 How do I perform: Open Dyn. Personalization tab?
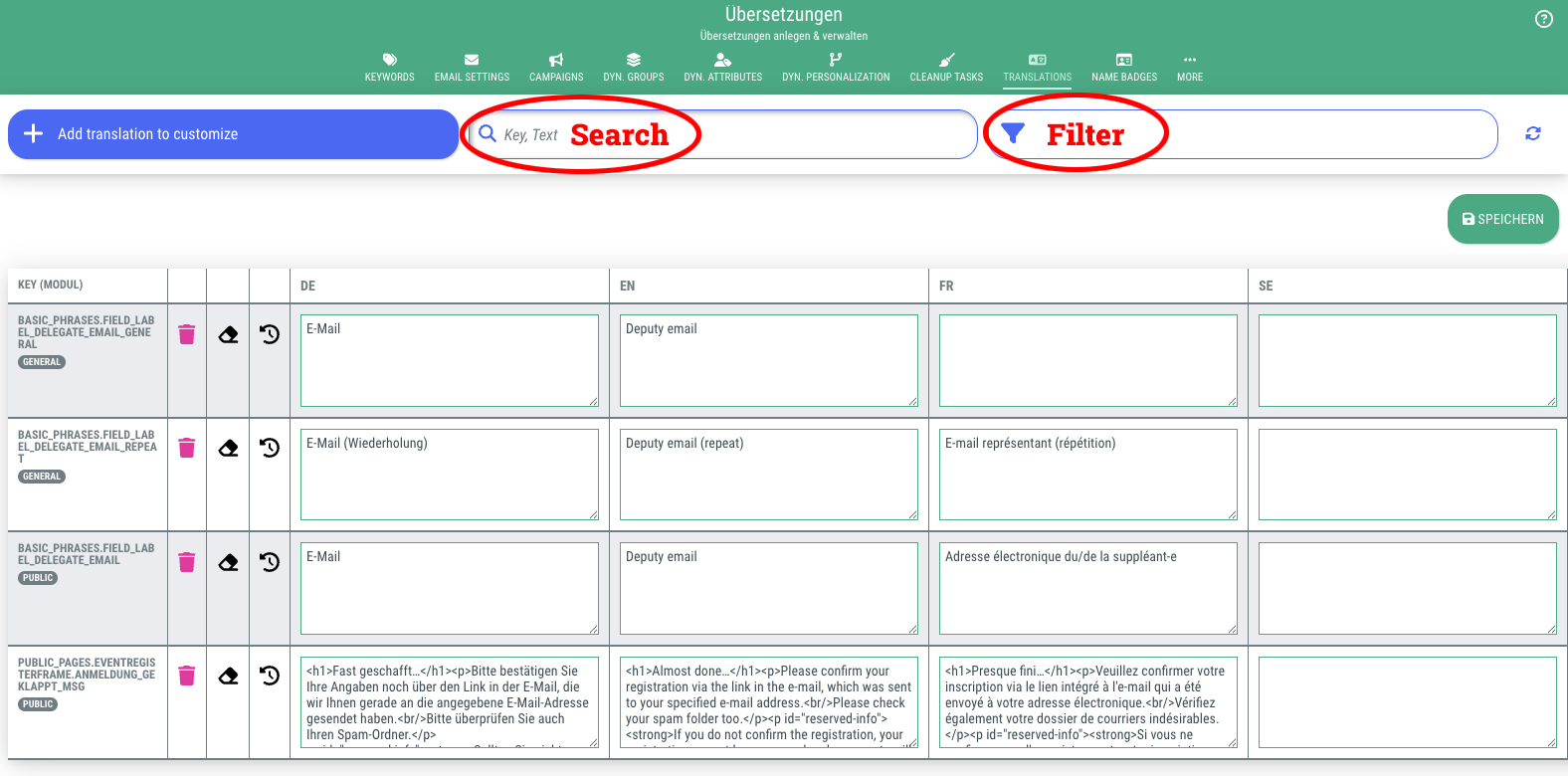coord(836,68)
